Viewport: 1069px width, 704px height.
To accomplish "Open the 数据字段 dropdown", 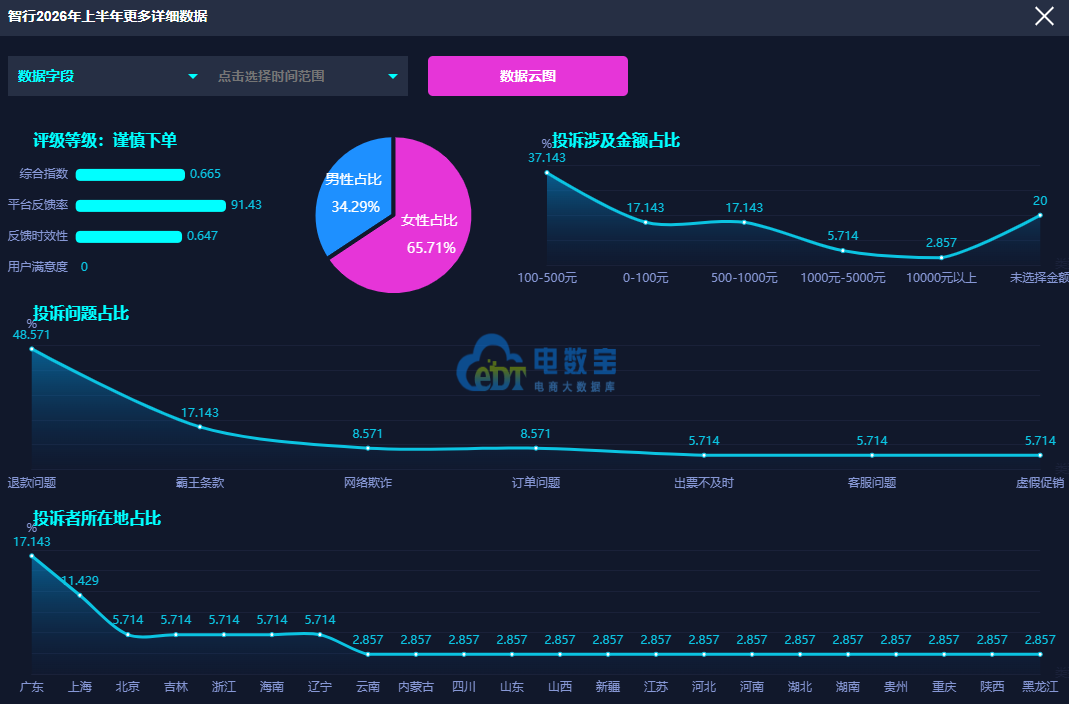I will pos(108,76).
